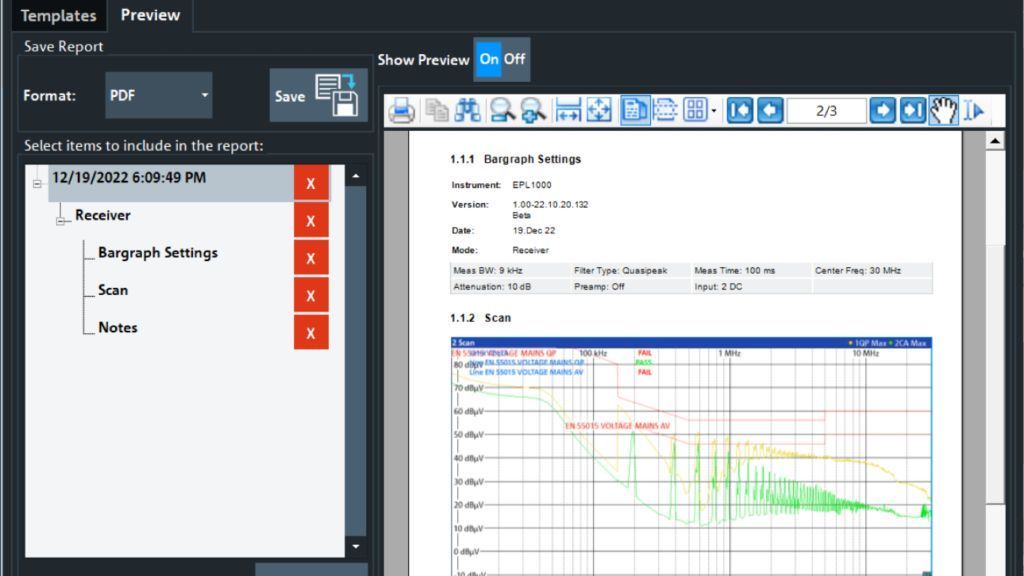Open the Format PDF dropdown
This screenshot has height=576, width=1024.
pyautogui.click(x=159, y=96)
